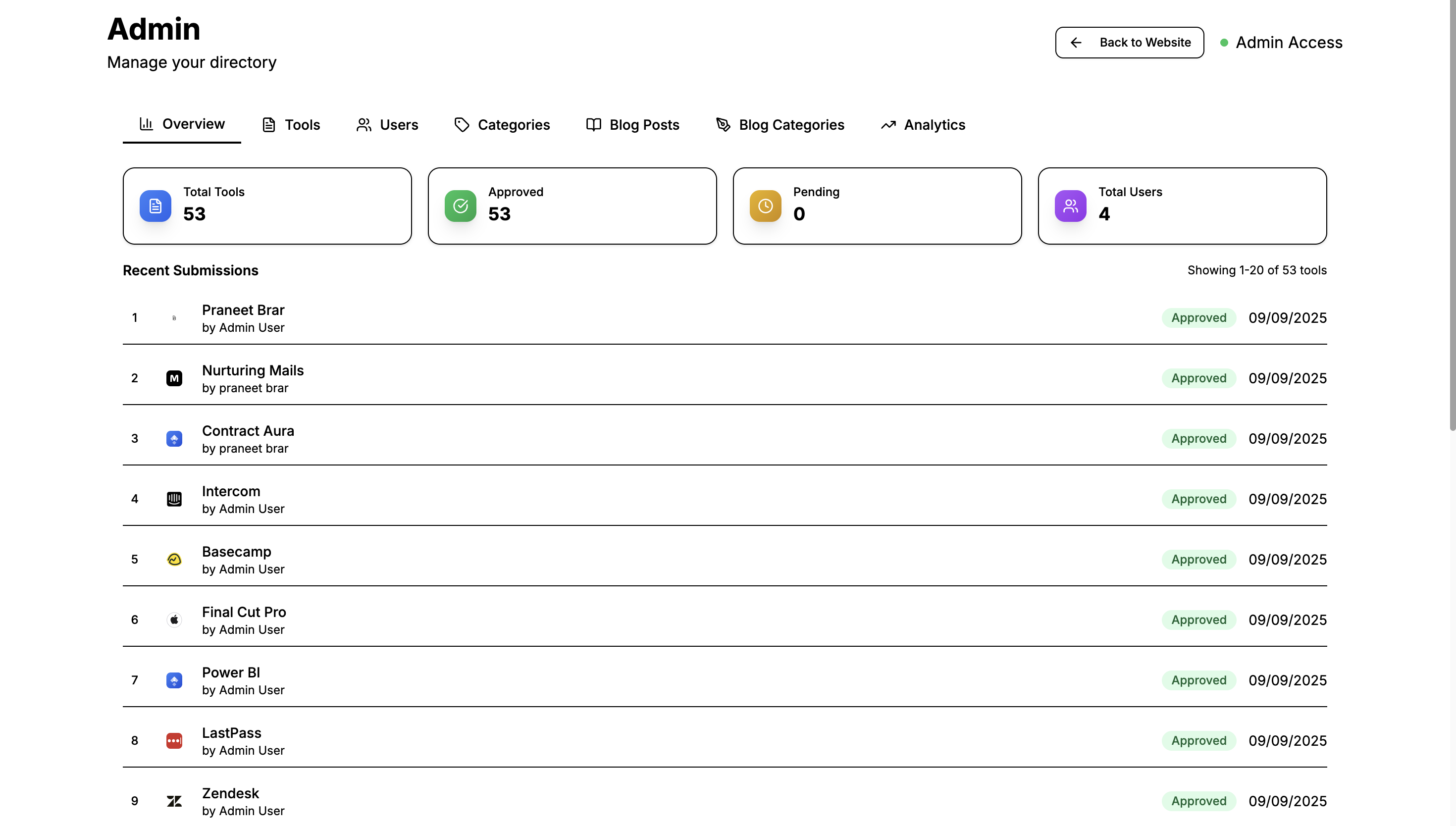Viewport: 1456px width, 826px height.
Task: Click the Back to Website button
Action: pos(1129,43)
